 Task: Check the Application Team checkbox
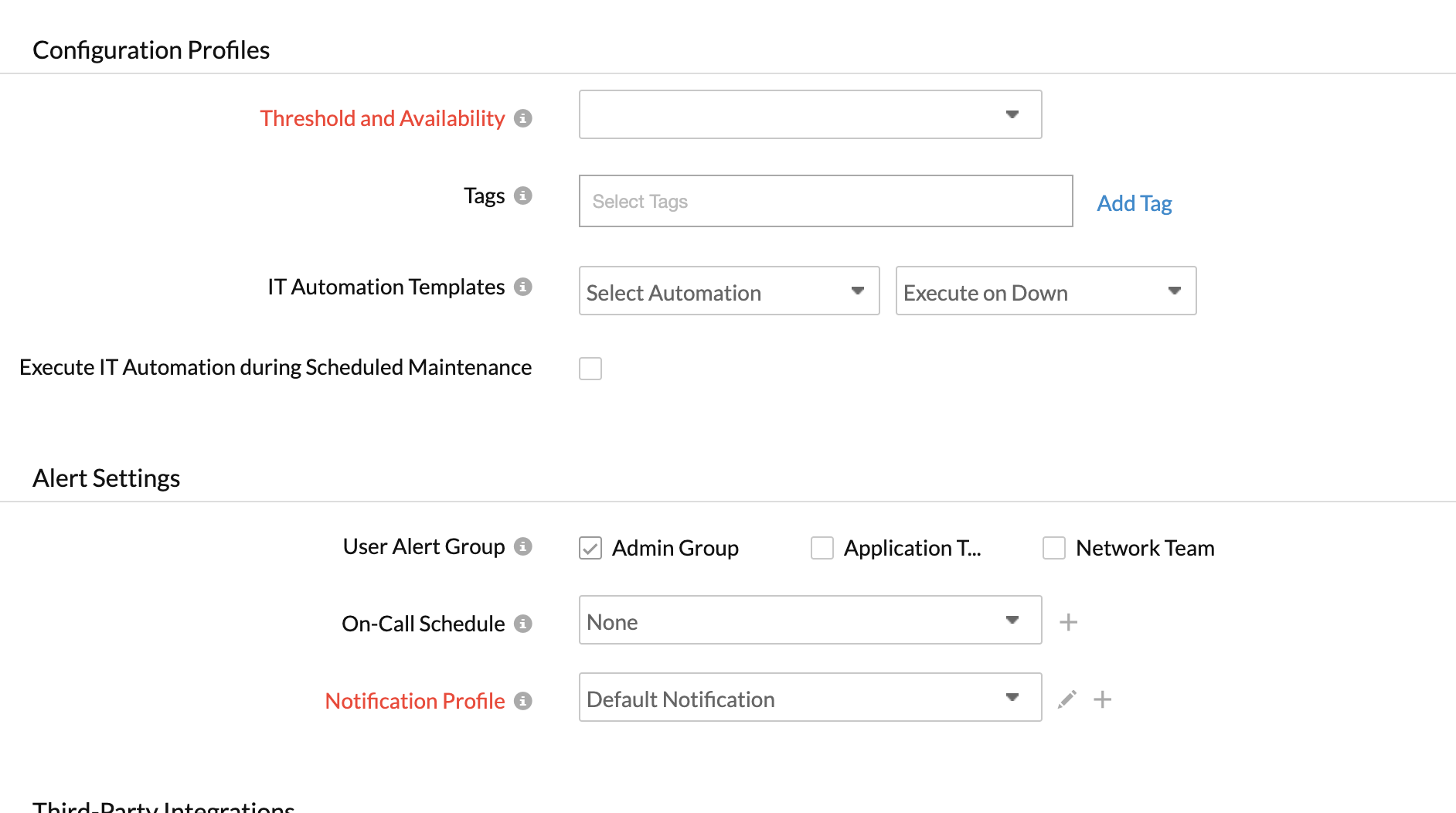click(822, 548)
